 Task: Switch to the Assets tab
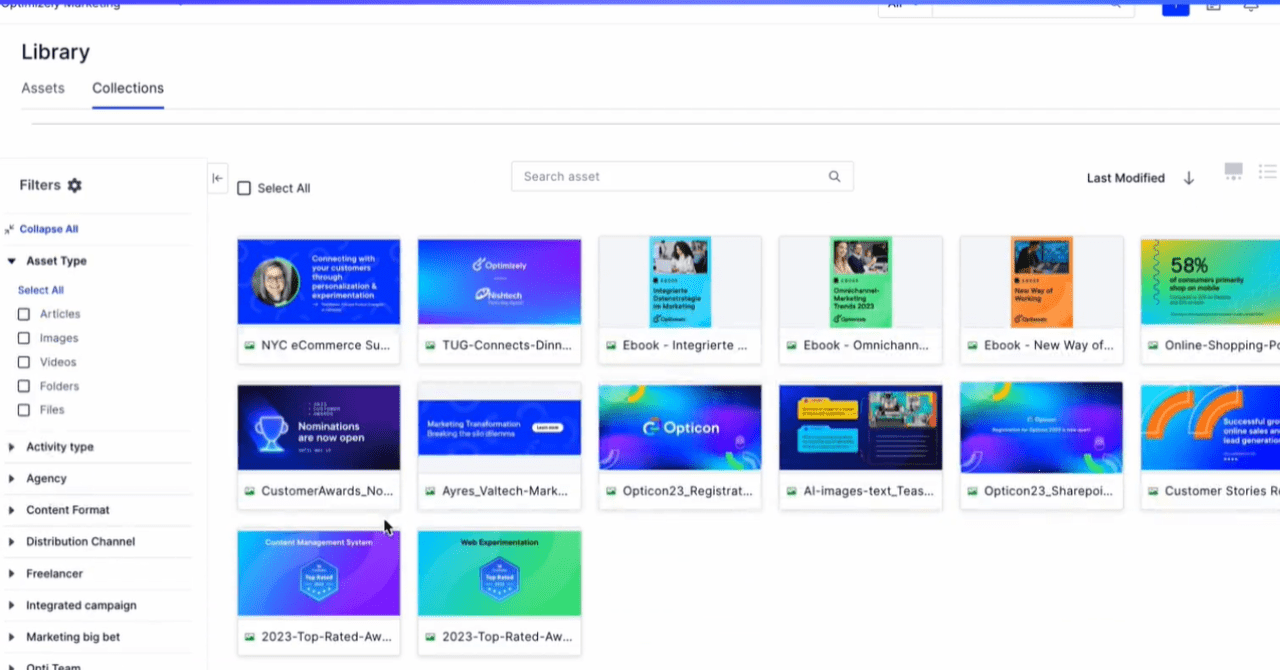tap(43, 88)
